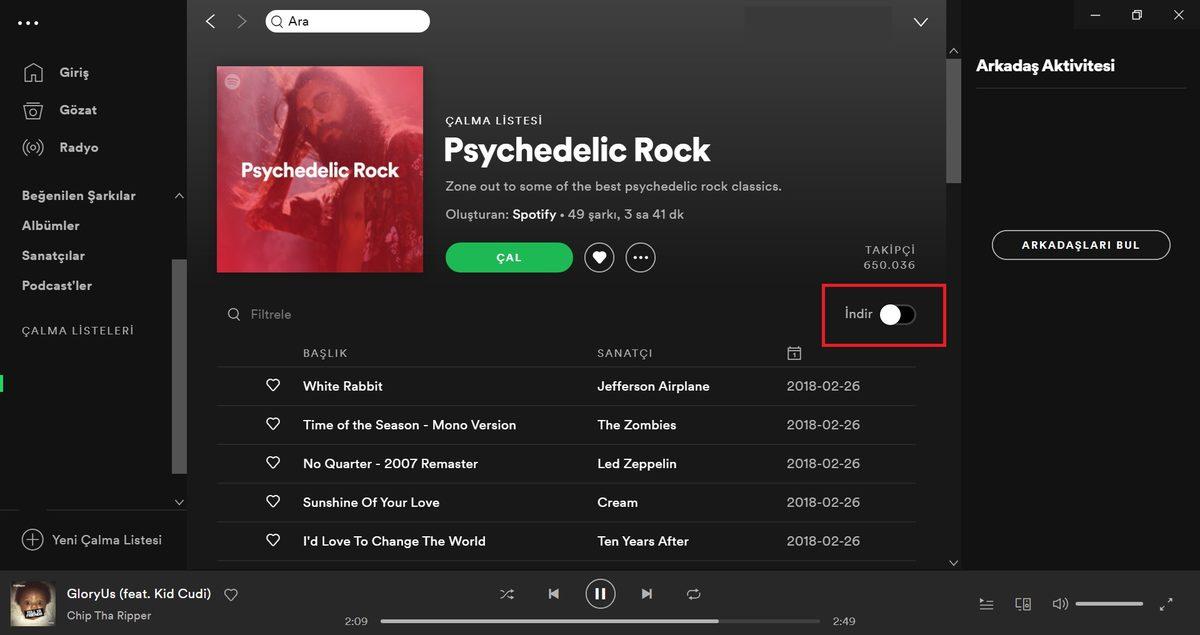
Task: Click the calendar icon in the track list header
Action: click(x=794, y=352)
